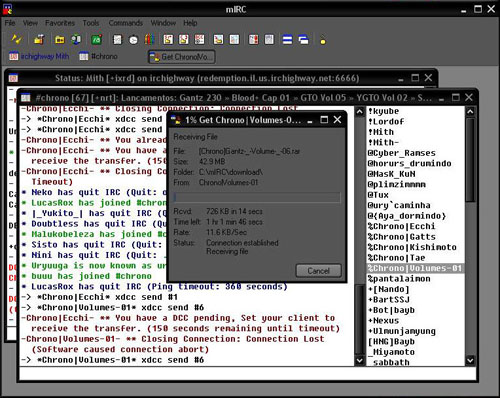
Task: Click the DCC Chat toolbar icon
Action: point(184,39)
